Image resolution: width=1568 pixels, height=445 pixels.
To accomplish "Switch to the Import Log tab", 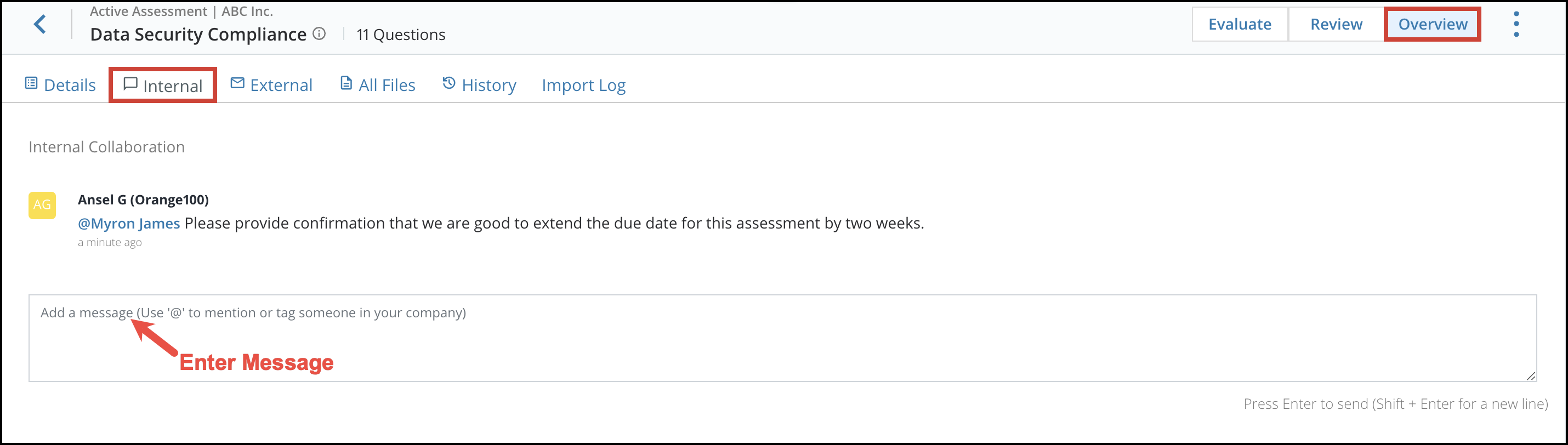I will 583,85.
